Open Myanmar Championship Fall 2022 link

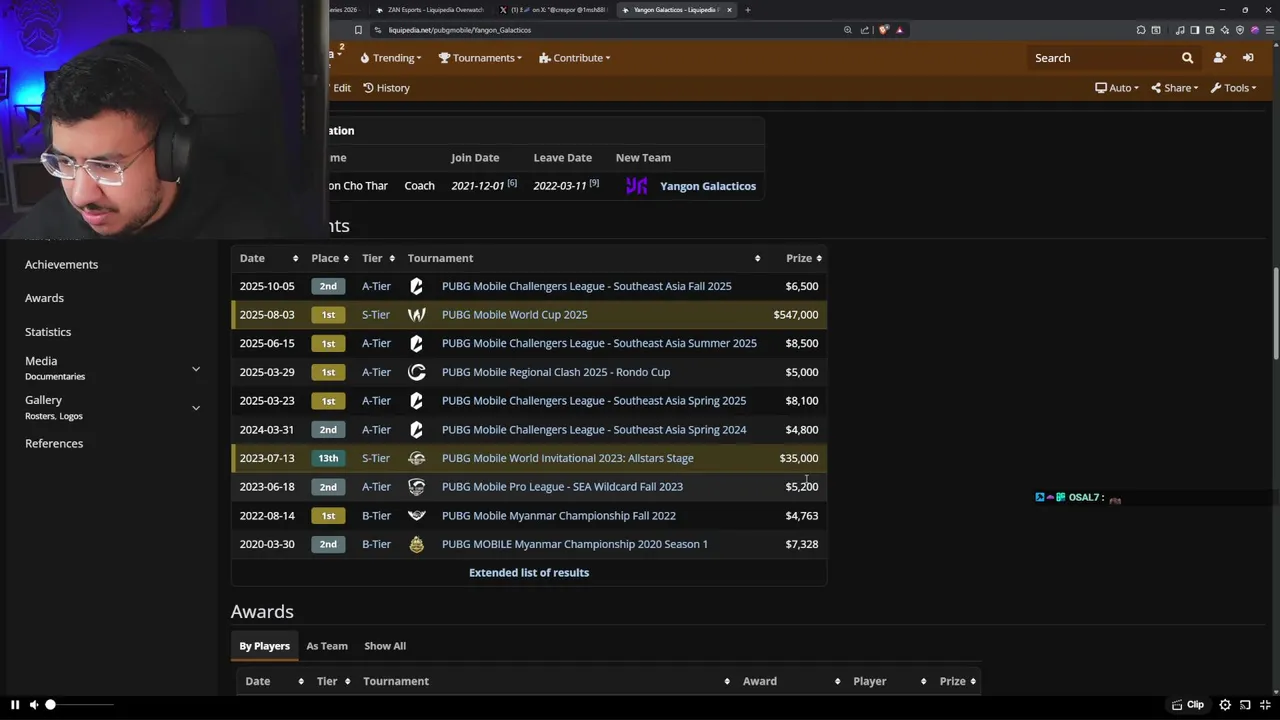point(558,516)
